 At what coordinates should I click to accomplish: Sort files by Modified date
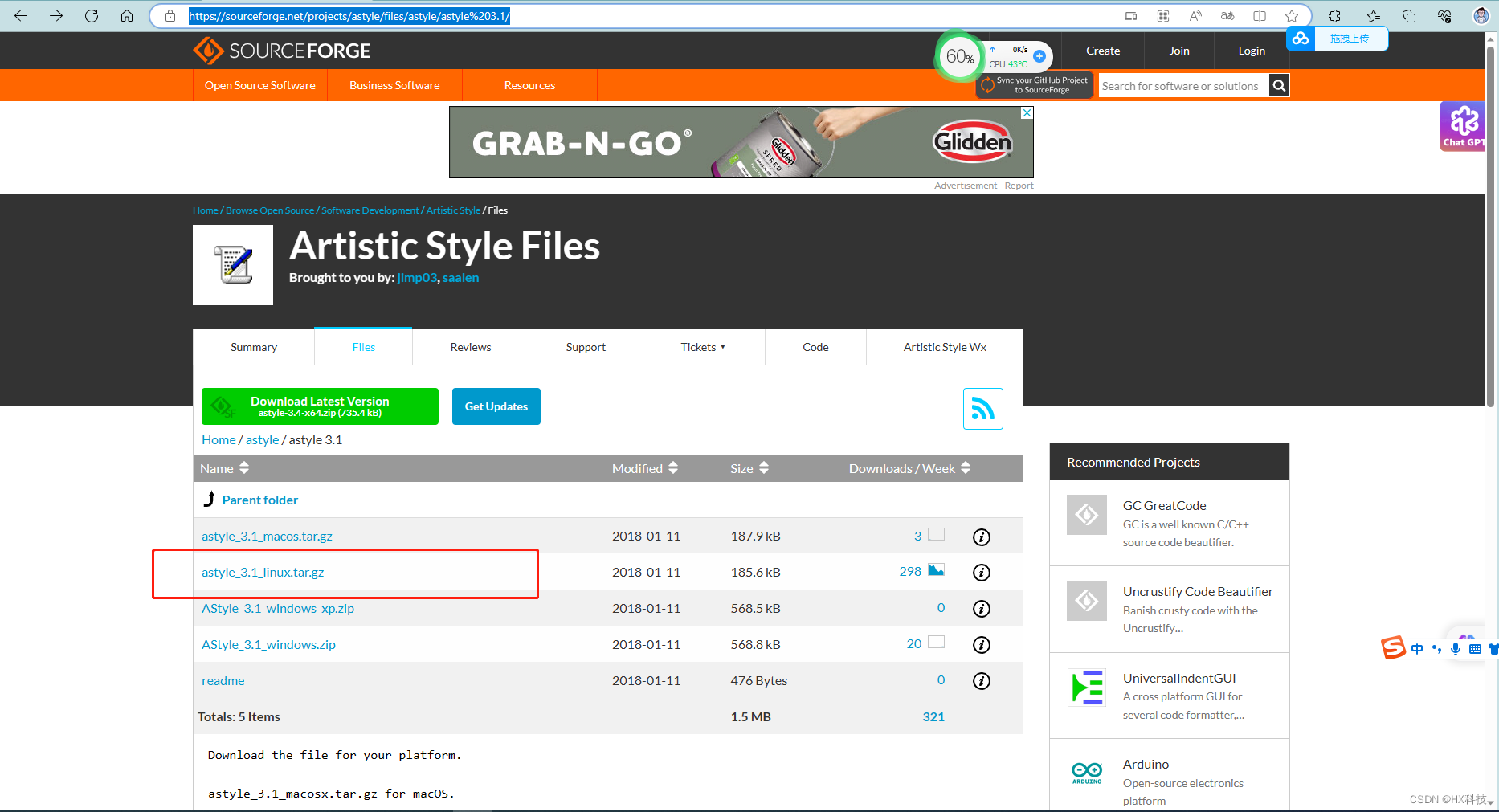645,468
